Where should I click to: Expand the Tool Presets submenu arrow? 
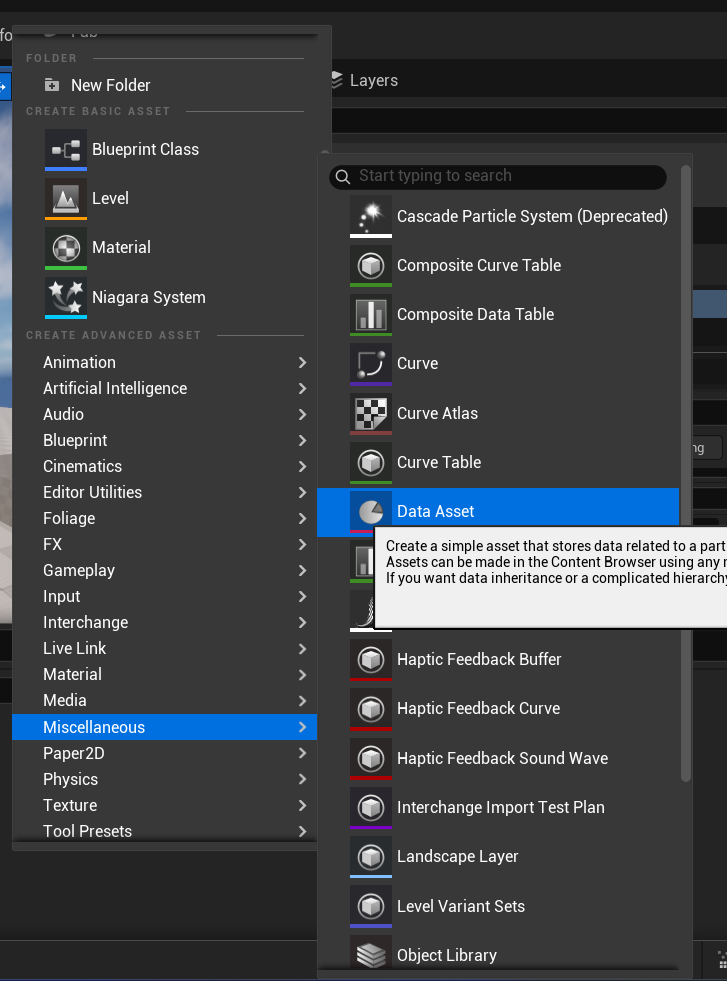(303, 831)
